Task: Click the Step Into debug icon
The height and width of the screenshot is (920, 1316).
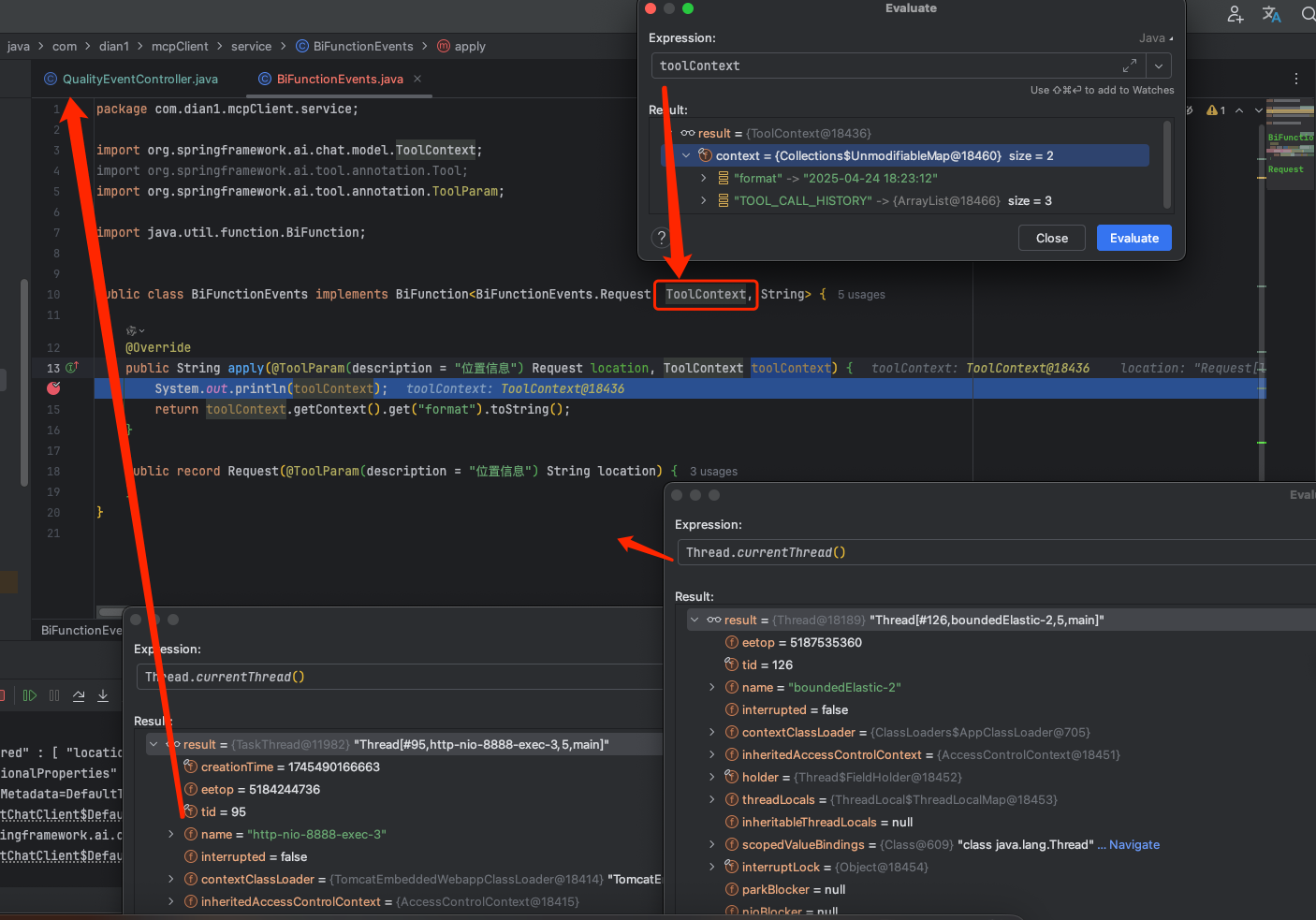Action: pyautogui.click(x=103, y=695)
